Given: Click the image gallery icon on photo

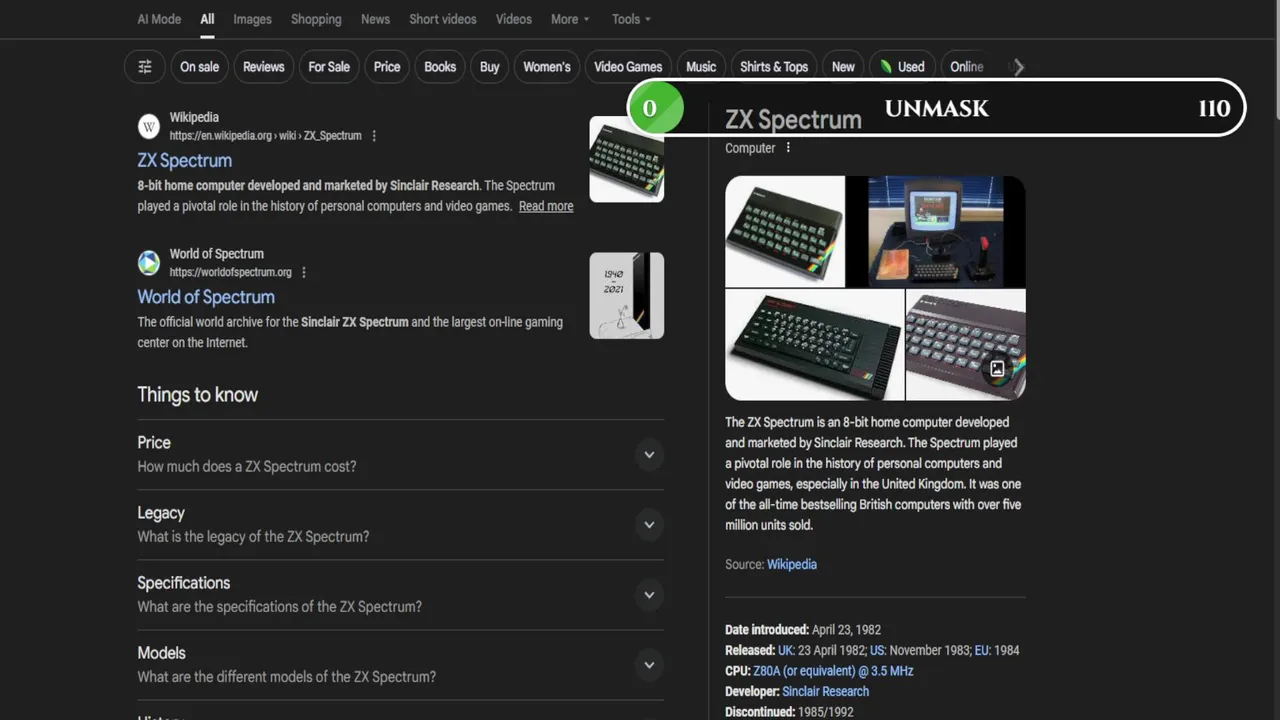Looking at the screenshot, I should click(997, 369).
